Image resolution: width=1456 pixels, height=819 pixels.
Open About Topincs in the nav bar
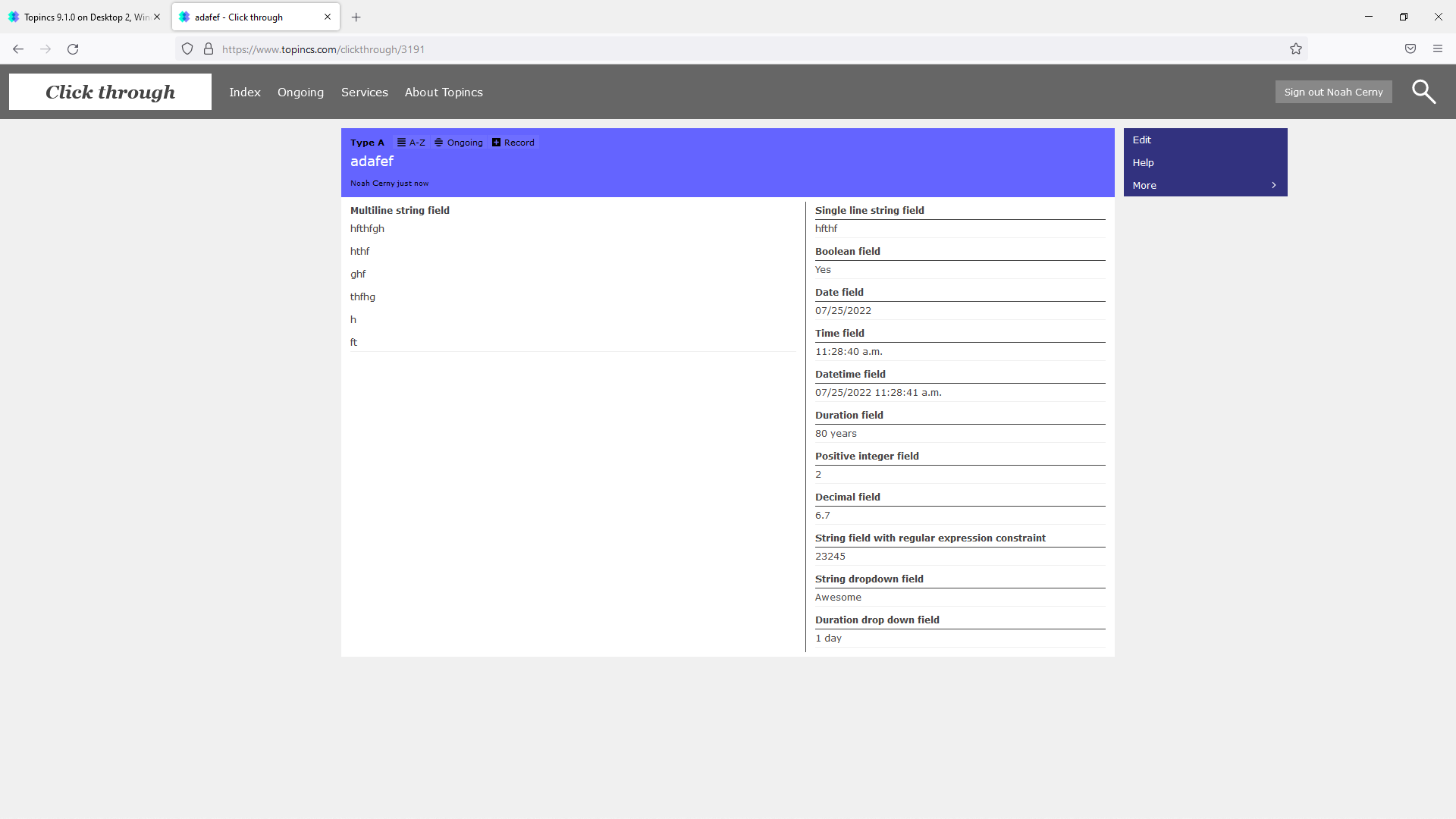click(x=443, y=93)
